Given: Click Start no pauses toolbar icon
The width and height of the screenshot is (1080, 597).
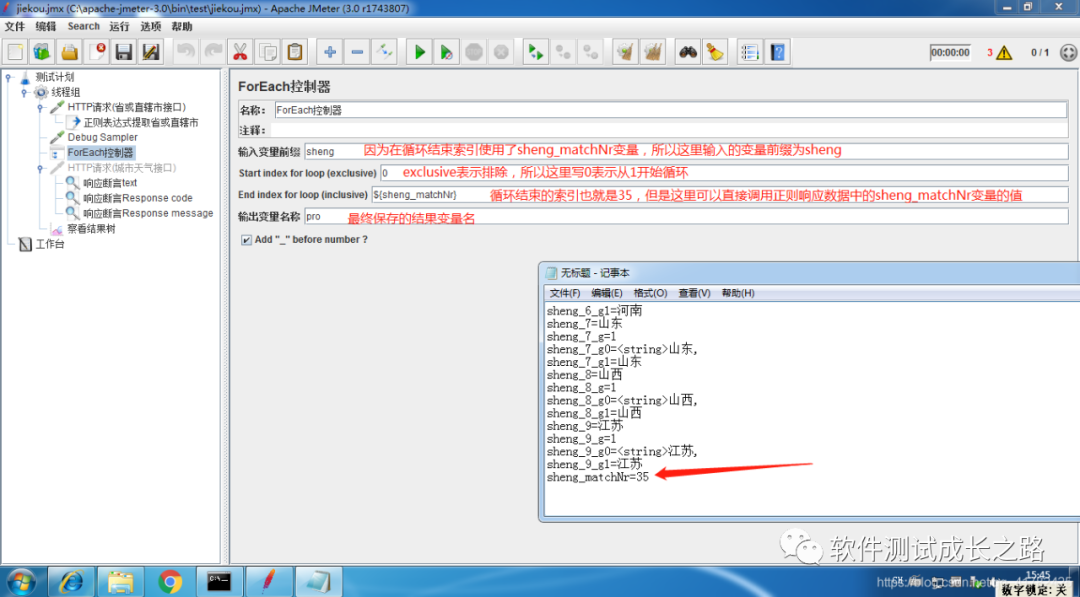Looking at the screenshot, I should [446, 52].
